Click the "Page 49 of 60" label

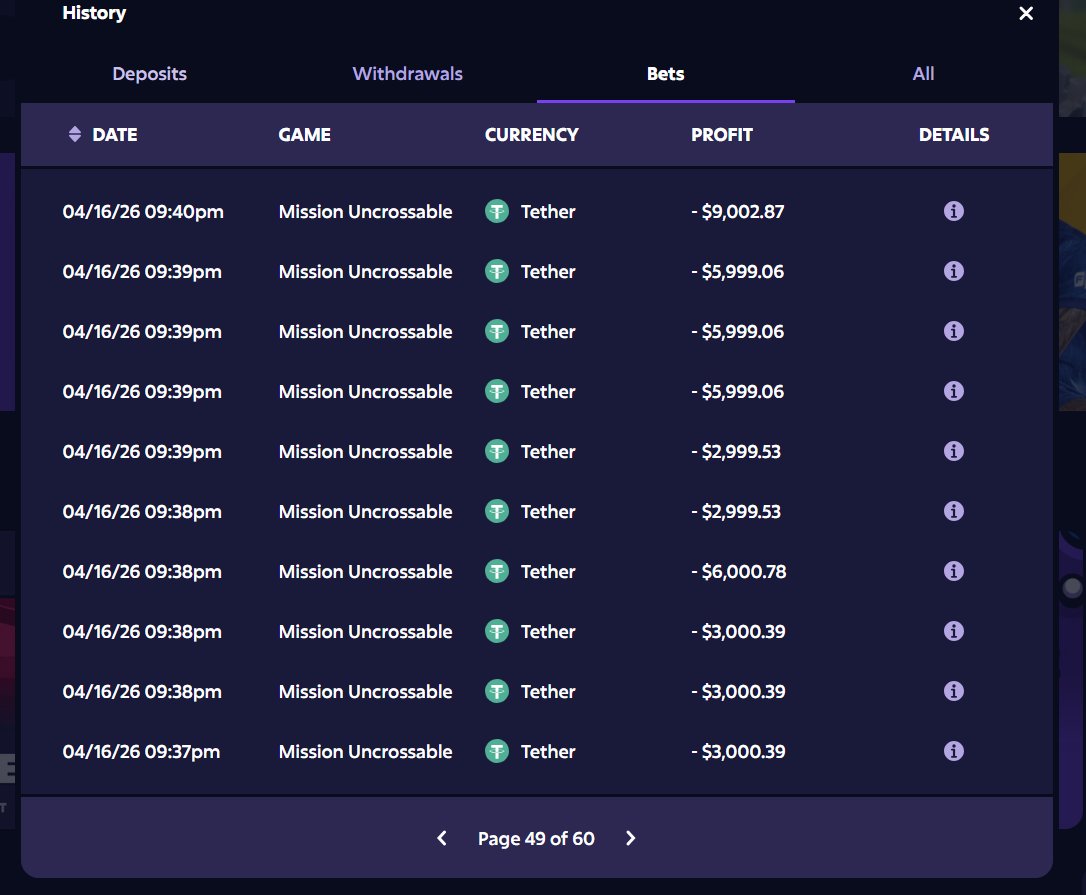536,839
